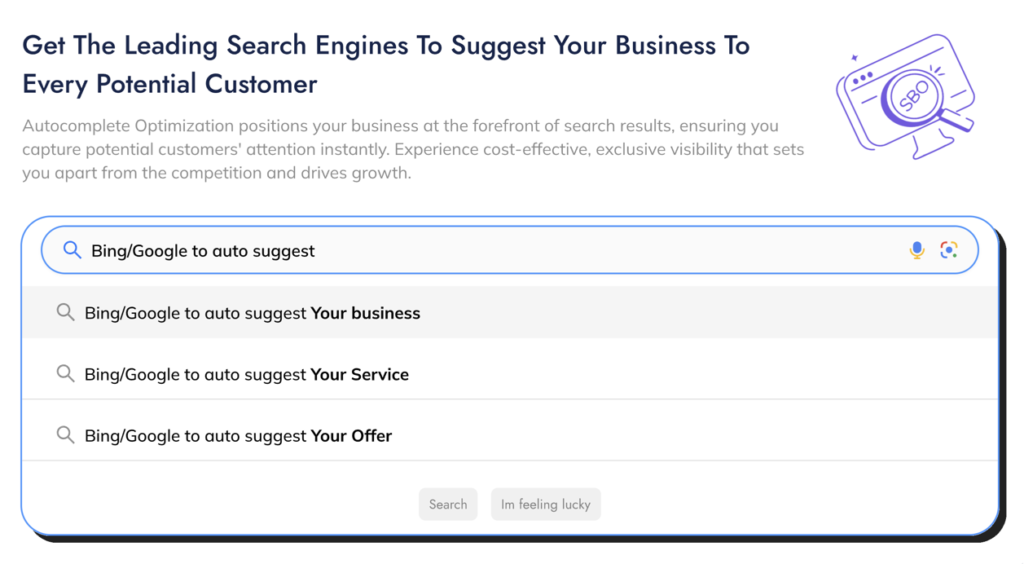This screenshot has width=1024, height=564.
Task: Choose the "Your Service" autocomplete suggestion
Action: [x=247, y=375]
